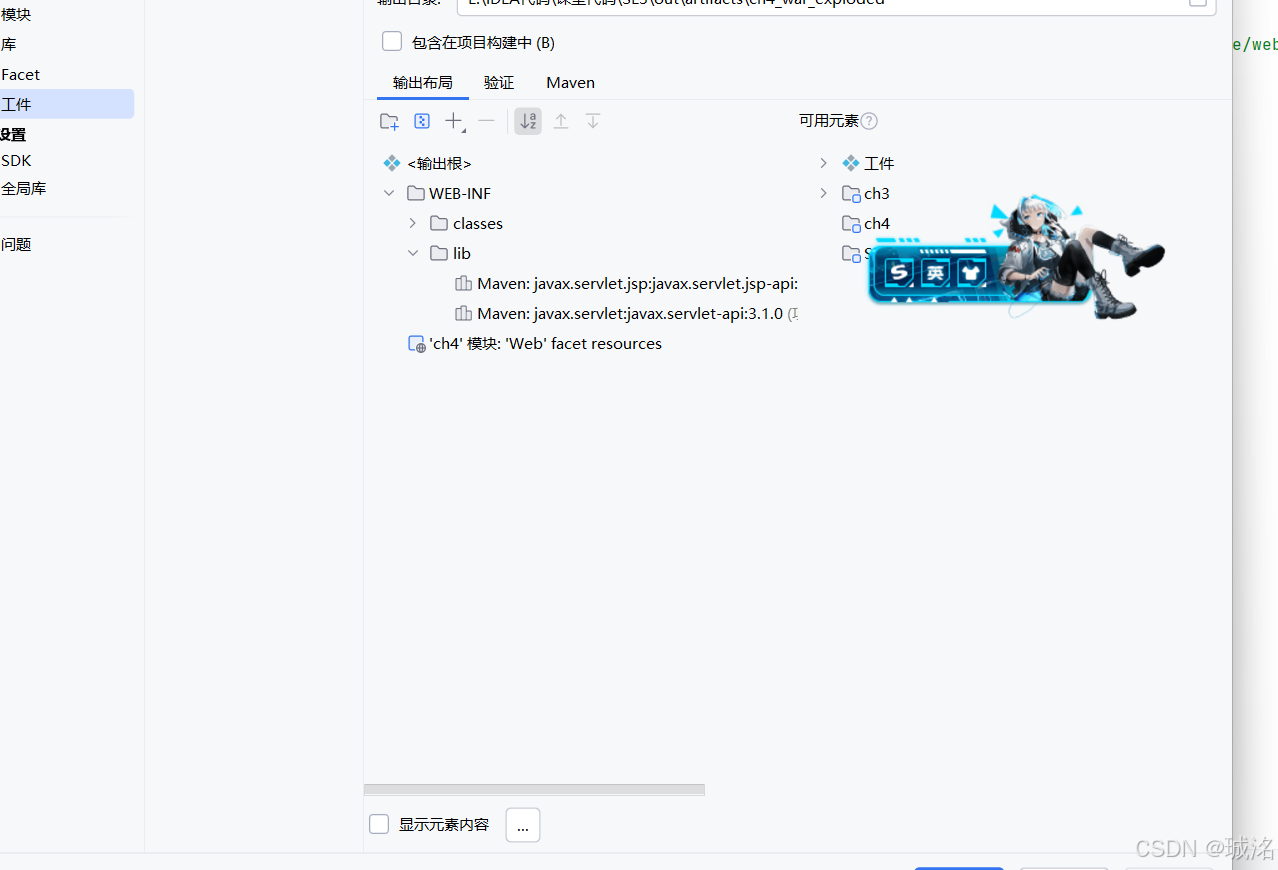
Task: Select 'ch4' 模块: 'Web' facet resources row
Action: coord(535,343)
